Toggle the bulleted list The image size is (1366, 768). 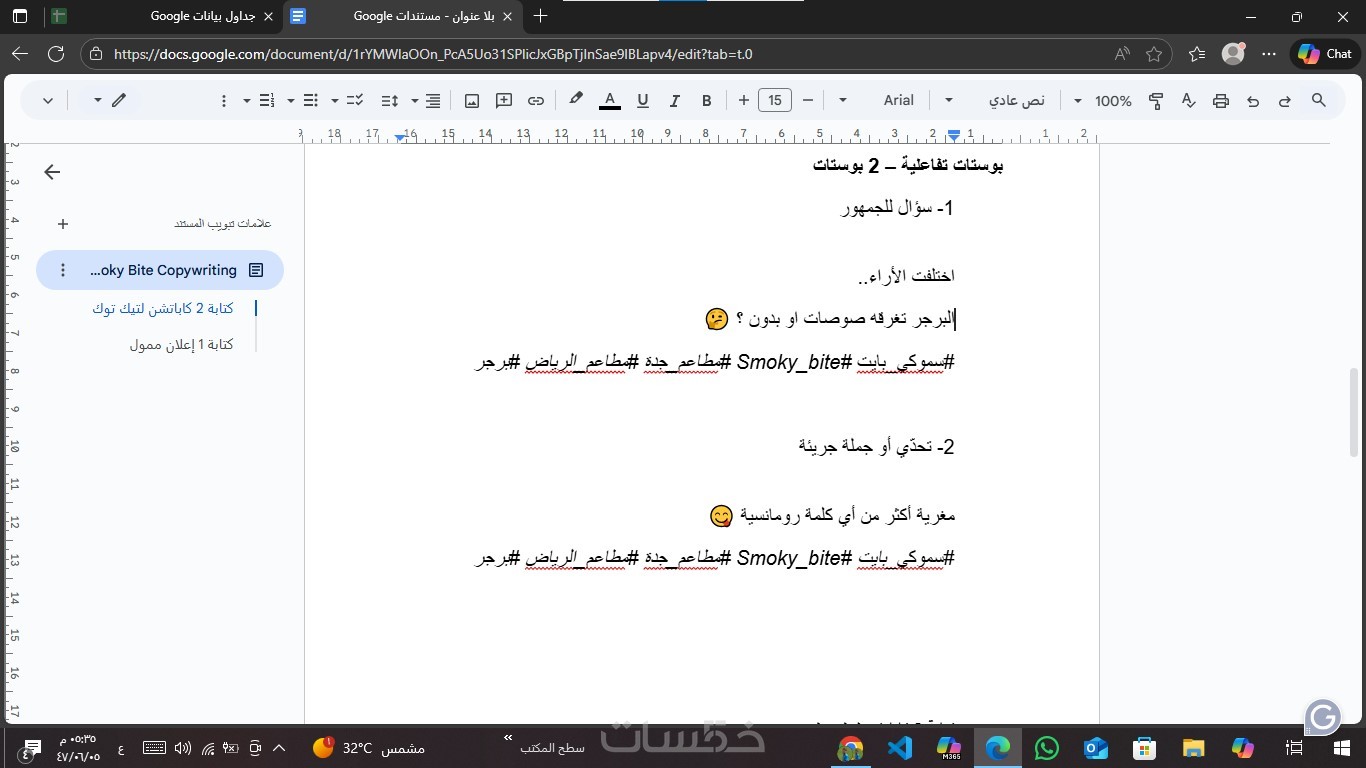(x=311, y=100)
